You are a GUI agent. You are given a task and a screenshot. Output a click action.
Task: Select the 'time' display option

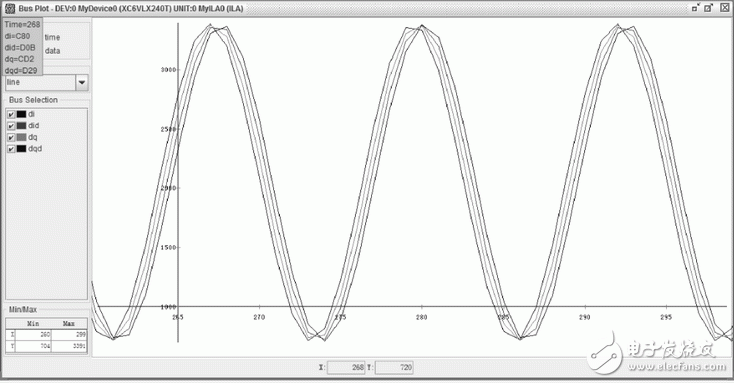coord(52,37)
